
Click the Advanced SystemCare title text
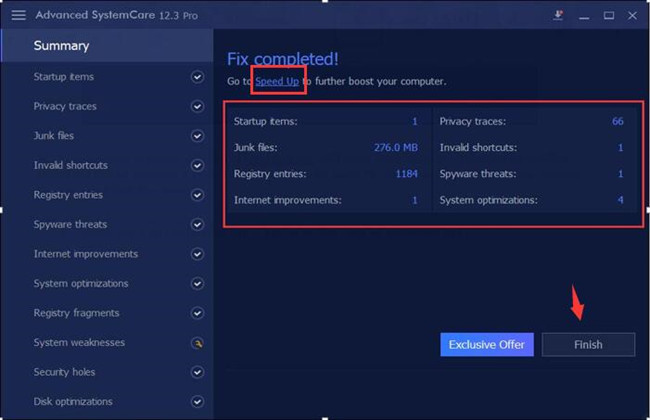[116, 15]
